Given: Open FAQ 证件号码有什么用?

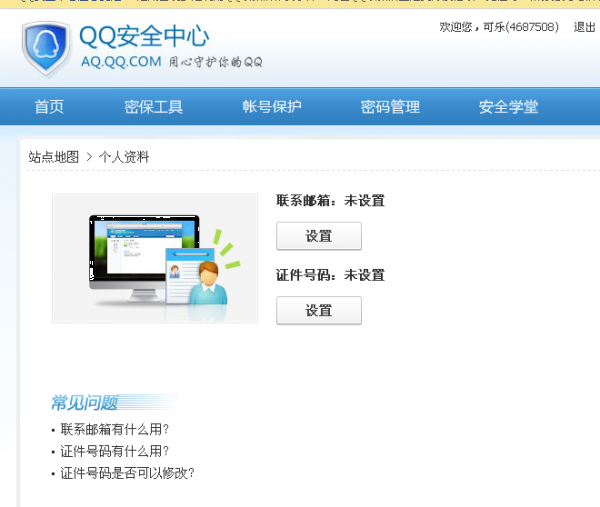Looking at the screenshot, I should [114, 451].
